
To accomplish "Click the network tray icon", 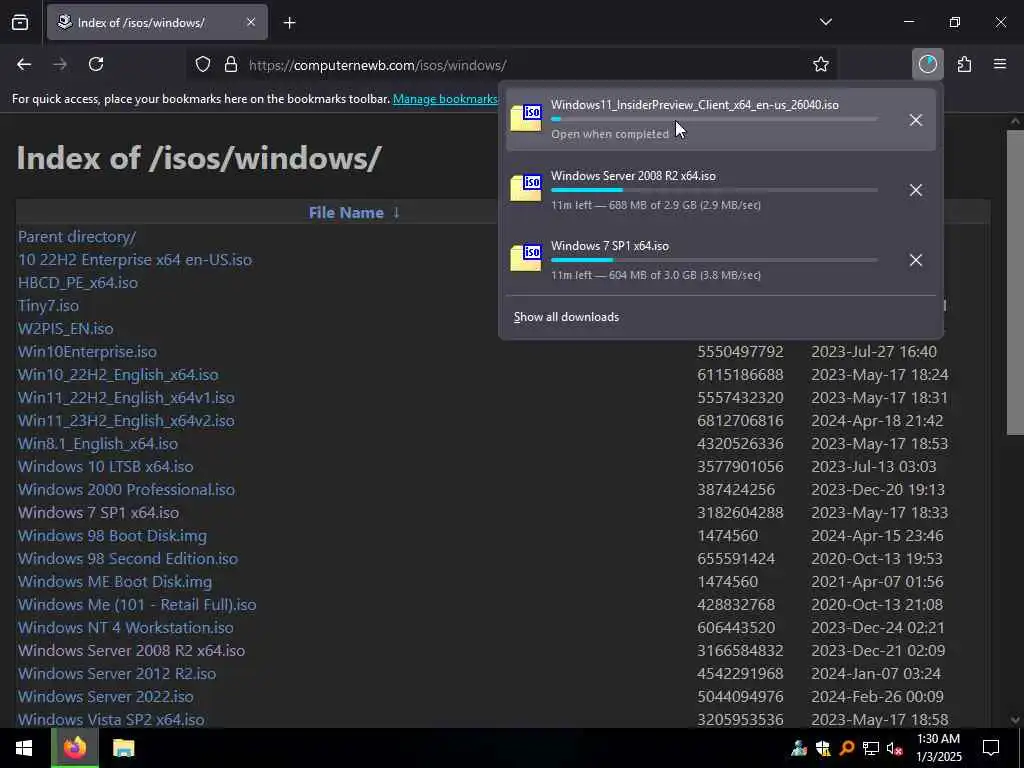I will click(x=871, y=748).
